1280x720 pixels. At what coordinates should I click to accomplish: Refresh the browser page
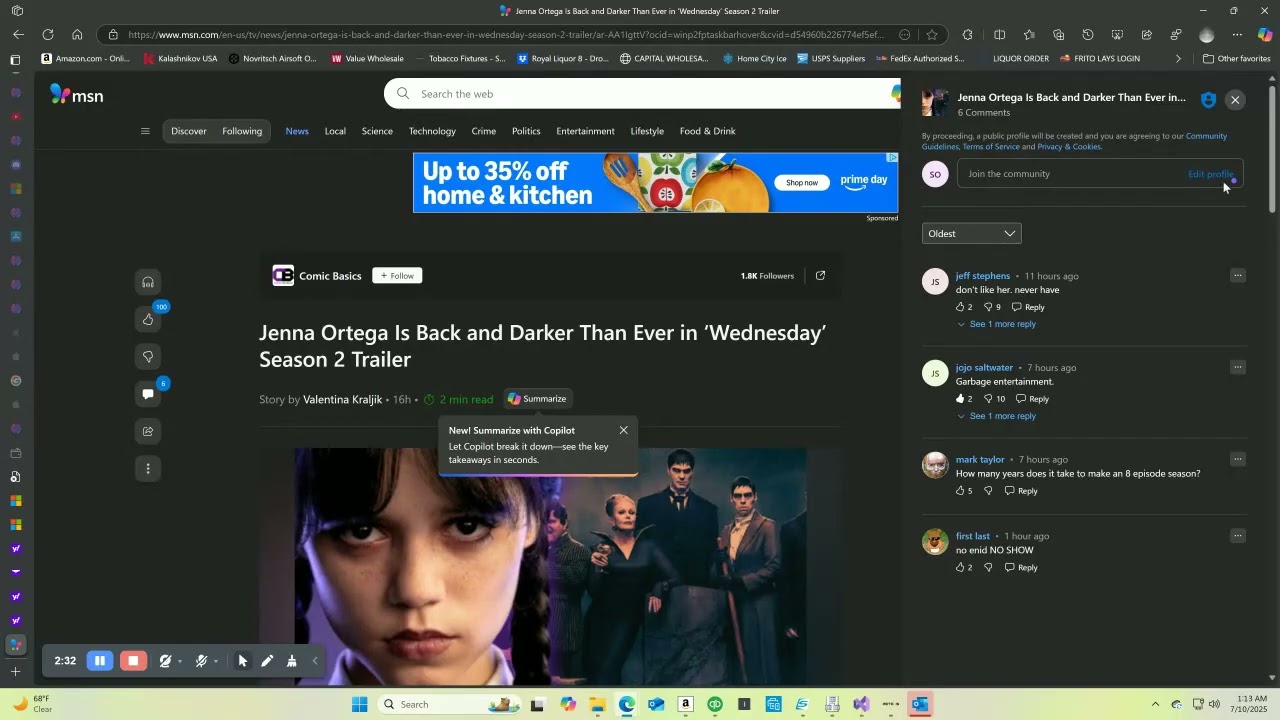(47, 35)
